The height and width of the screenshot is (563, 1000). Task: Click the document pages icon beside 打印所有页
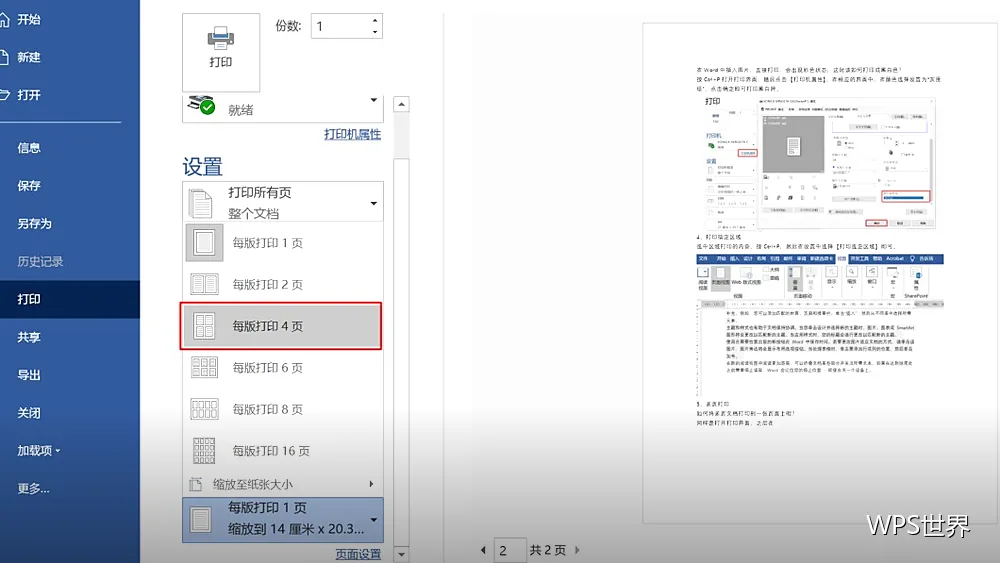click(x=200, y=203)
